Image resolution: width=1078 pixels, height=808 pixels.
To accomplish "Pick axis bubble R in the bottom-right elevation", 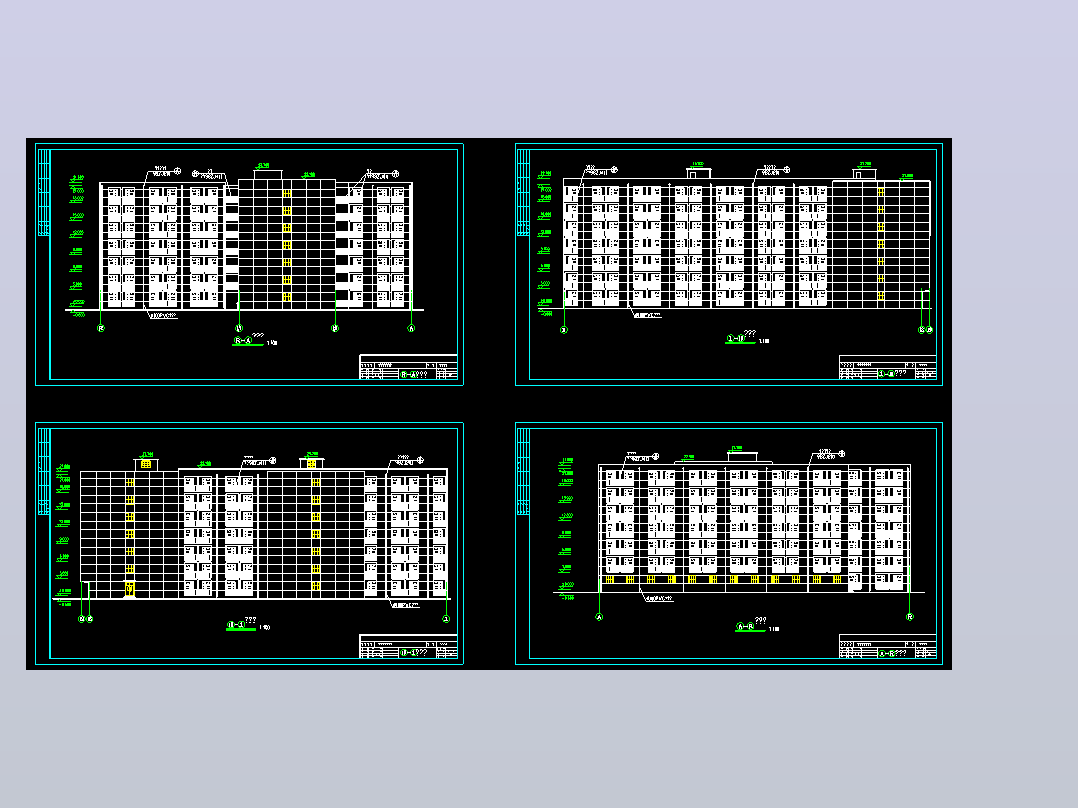I will [910, 617].
